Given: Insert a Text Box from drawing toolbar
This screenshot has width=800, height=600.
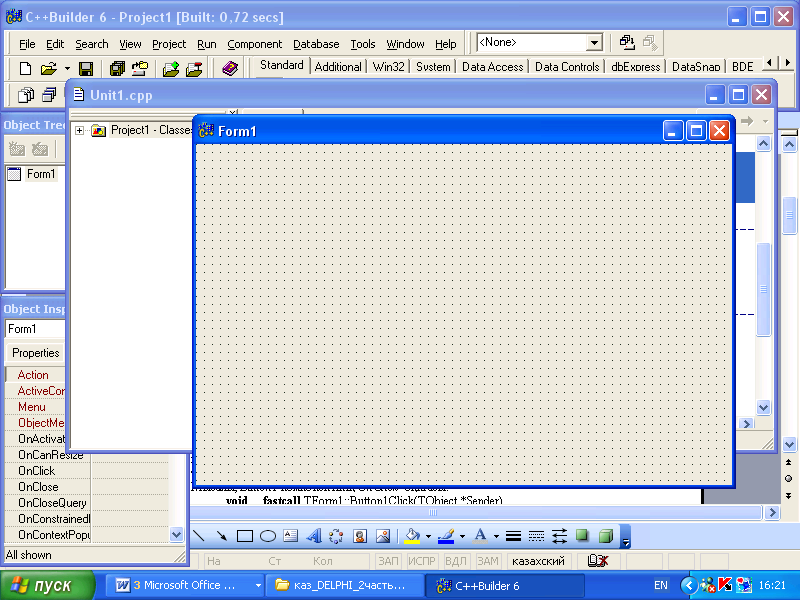Looking at the screenshot, I should click(x=290, y=536).
